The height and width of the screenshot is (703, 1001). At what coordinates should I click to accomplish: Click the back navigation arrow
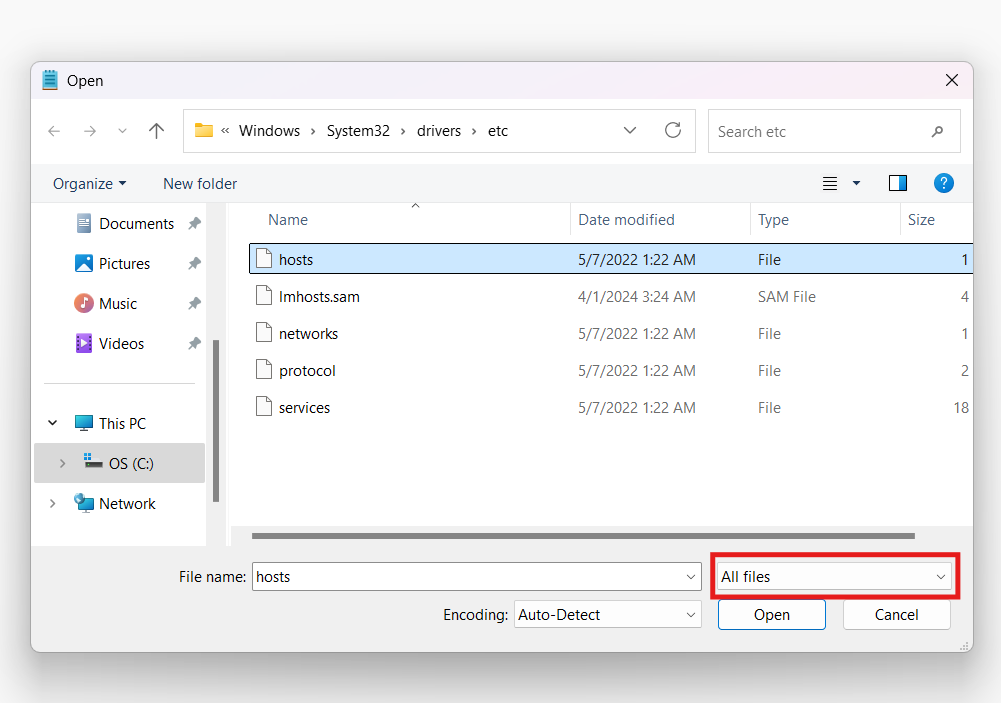(x=54, y=131)
